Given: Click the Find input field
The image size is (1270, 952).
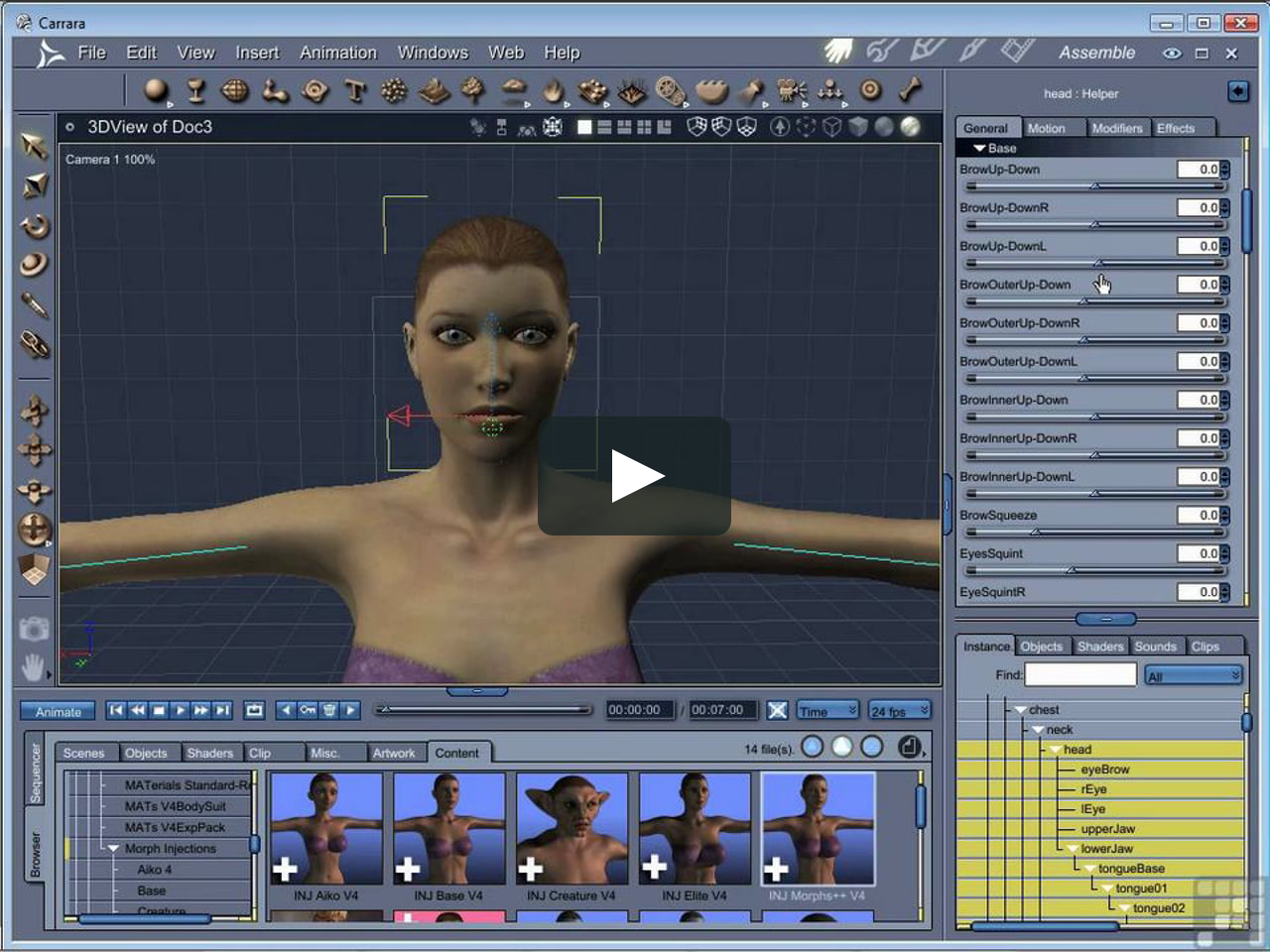Looking at the screenshot, I should (x=1080, y=674).
